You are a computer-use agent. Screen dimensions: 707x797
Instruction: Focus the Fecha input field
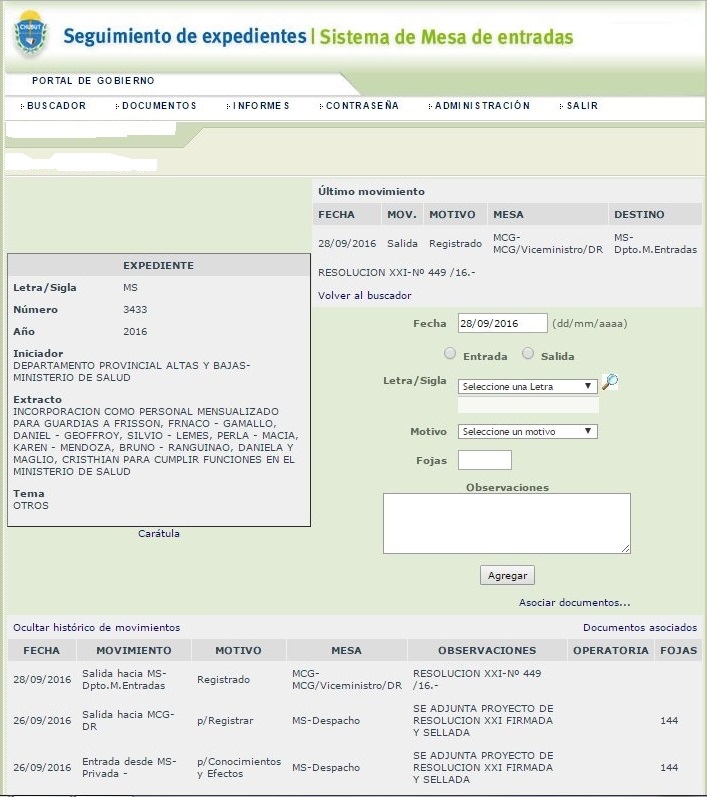[x=503, y=323]
